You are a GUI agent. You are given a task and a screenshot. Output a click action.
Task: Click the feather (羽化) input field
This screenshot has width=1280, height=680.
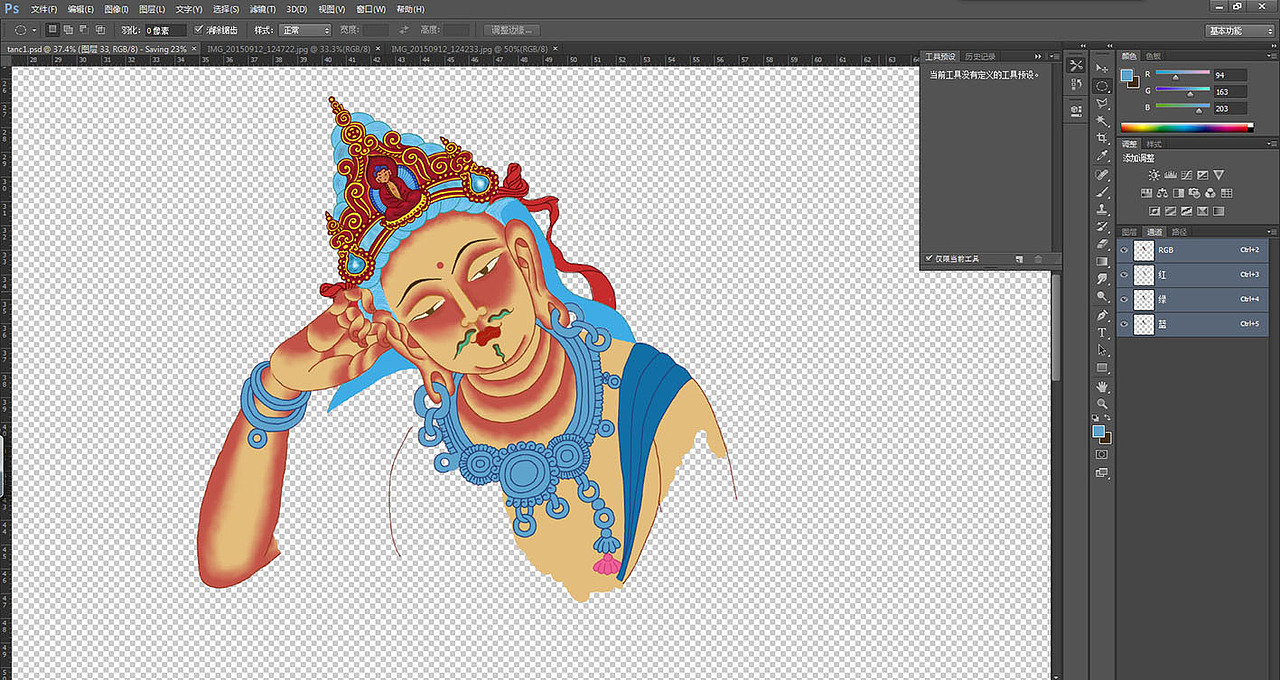pos(165,30)
